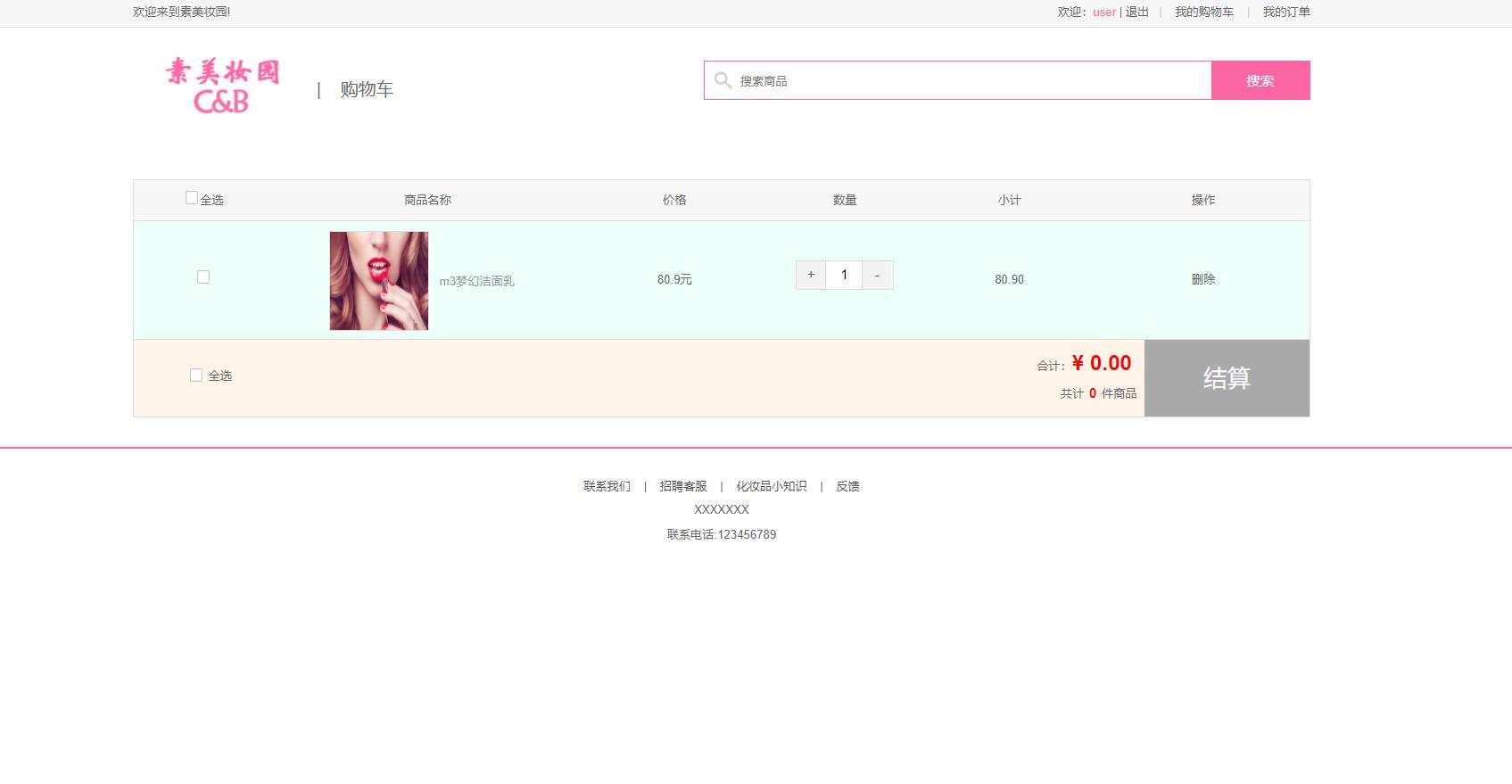The width and height of the screenshot is (1512, 784).
Task: Click the price text 80.9元
Action: [x=674, y=279]
